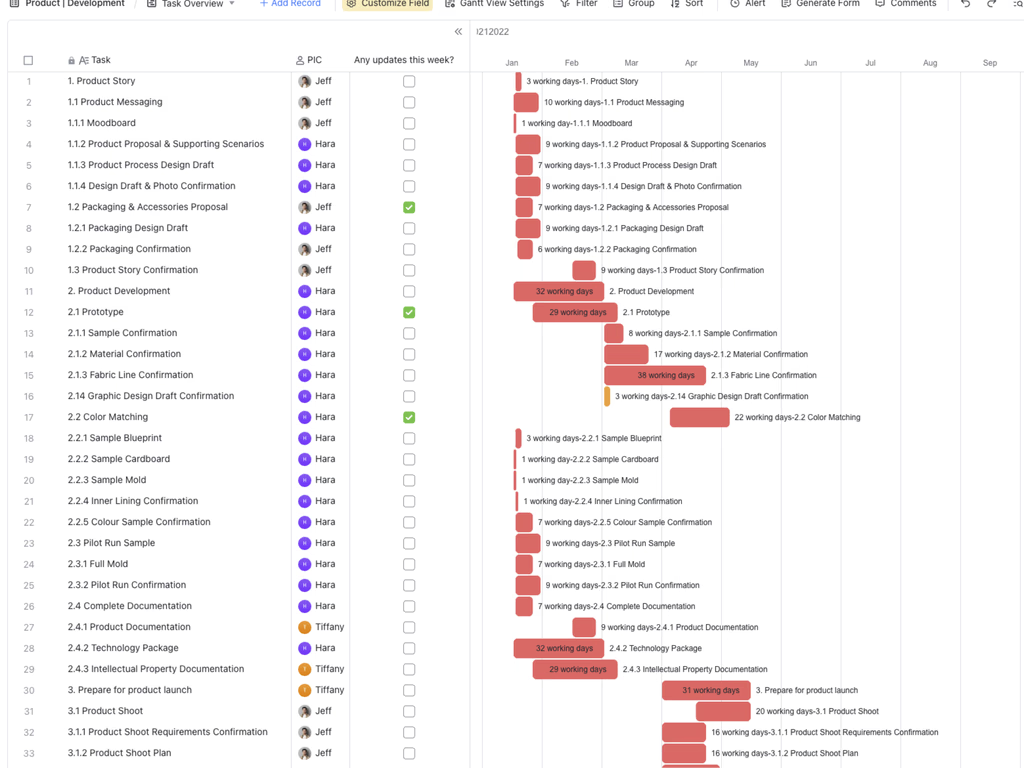
Task: Collapse the grid panel with double-chevron icon
Action: point(458,31)
